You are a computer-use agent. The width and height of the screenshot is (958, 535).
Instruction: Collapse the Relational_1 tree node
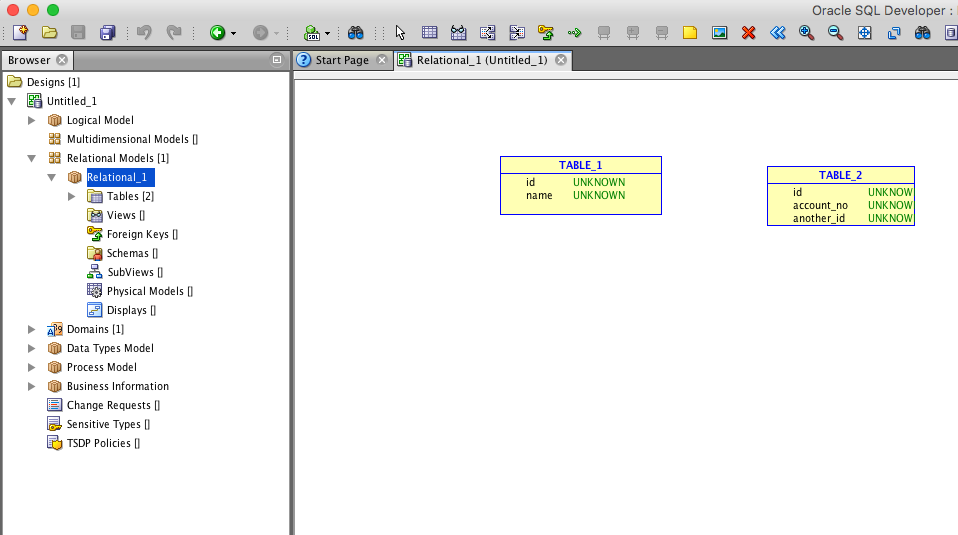pos(52,177)
